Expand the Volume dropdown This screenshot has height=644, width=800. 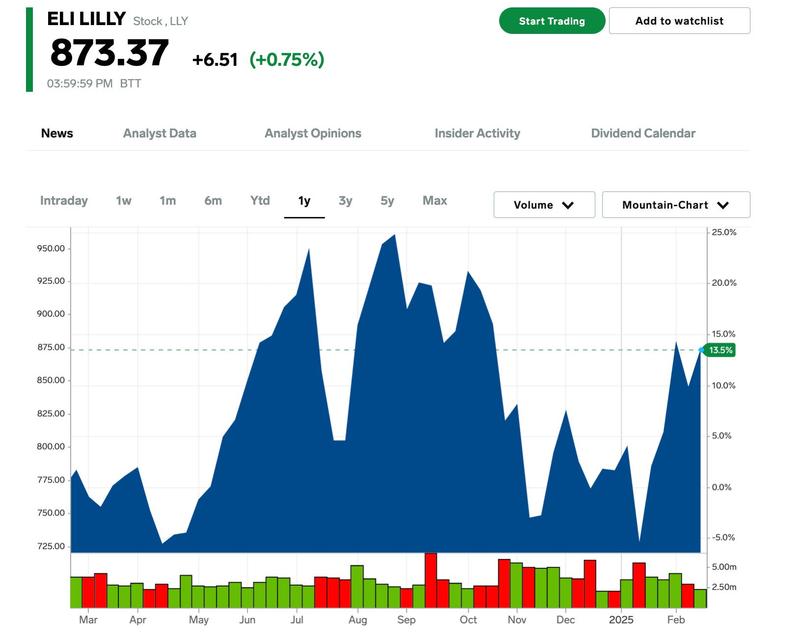pyautogui.click(x=544, y=205)
